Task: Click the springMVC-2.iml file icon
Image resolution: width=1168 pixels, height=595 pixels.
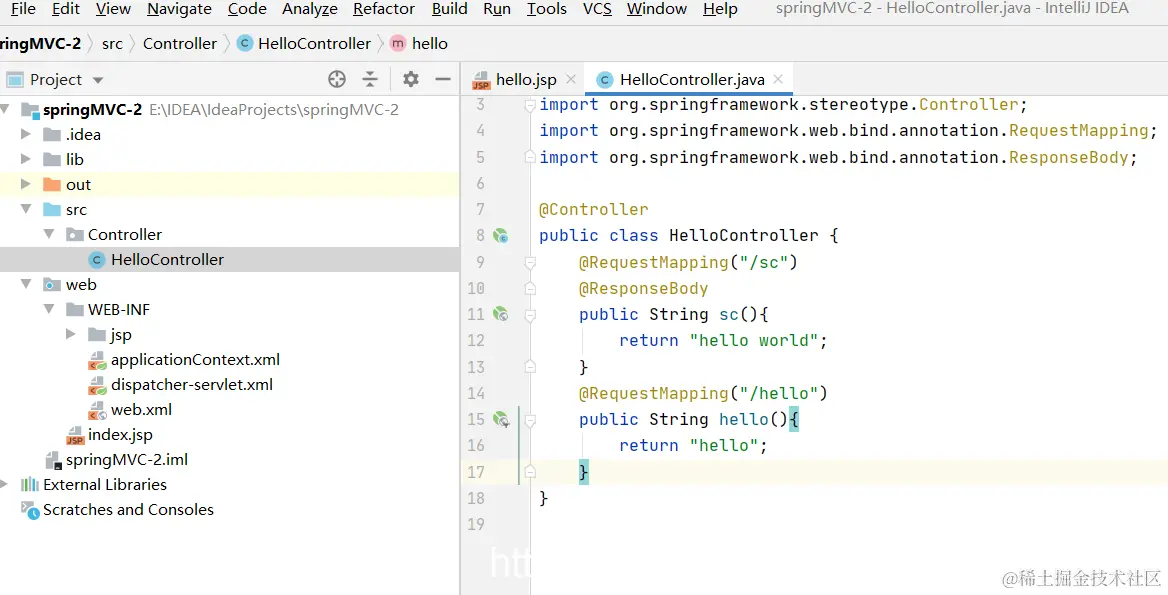Action: point(53,460)
